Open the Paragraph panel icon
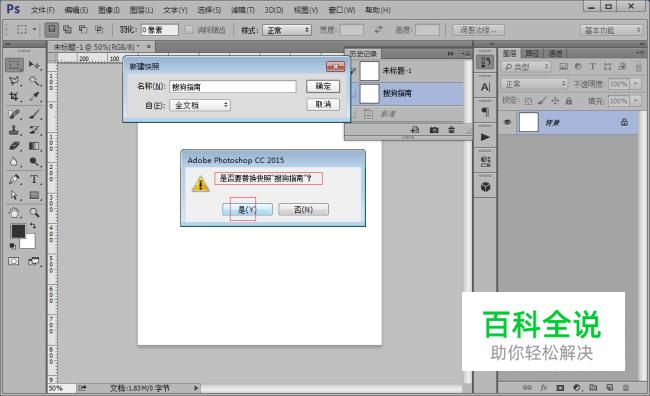 point(485,112)
